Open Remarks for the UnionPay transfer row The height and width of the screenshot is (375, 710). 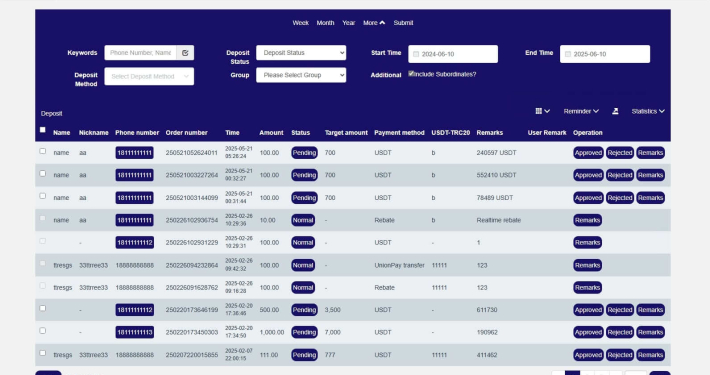point(587,265)
